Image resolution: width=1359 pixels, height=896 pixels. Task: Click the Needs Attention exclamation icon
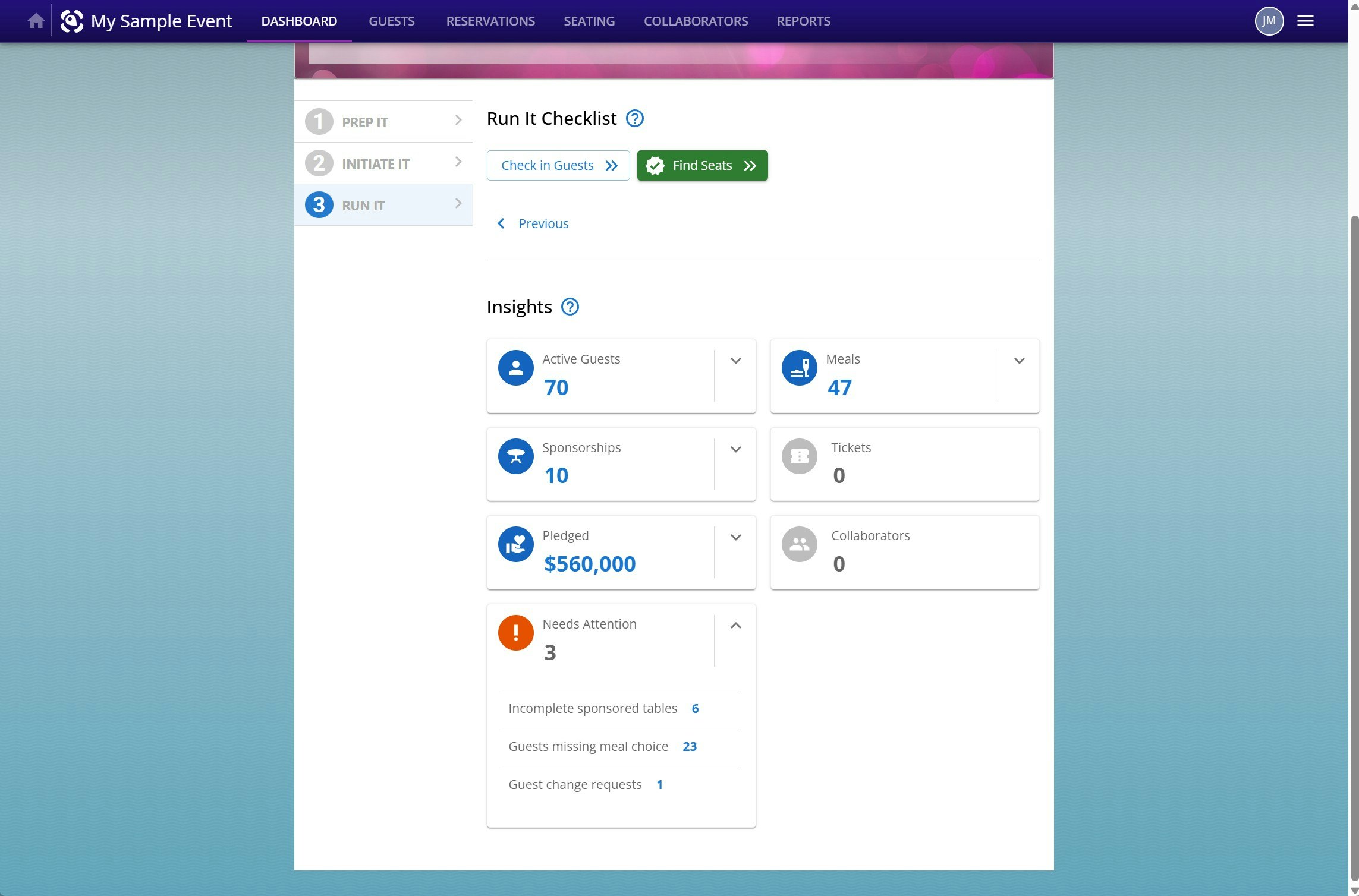tap(515, 633)
